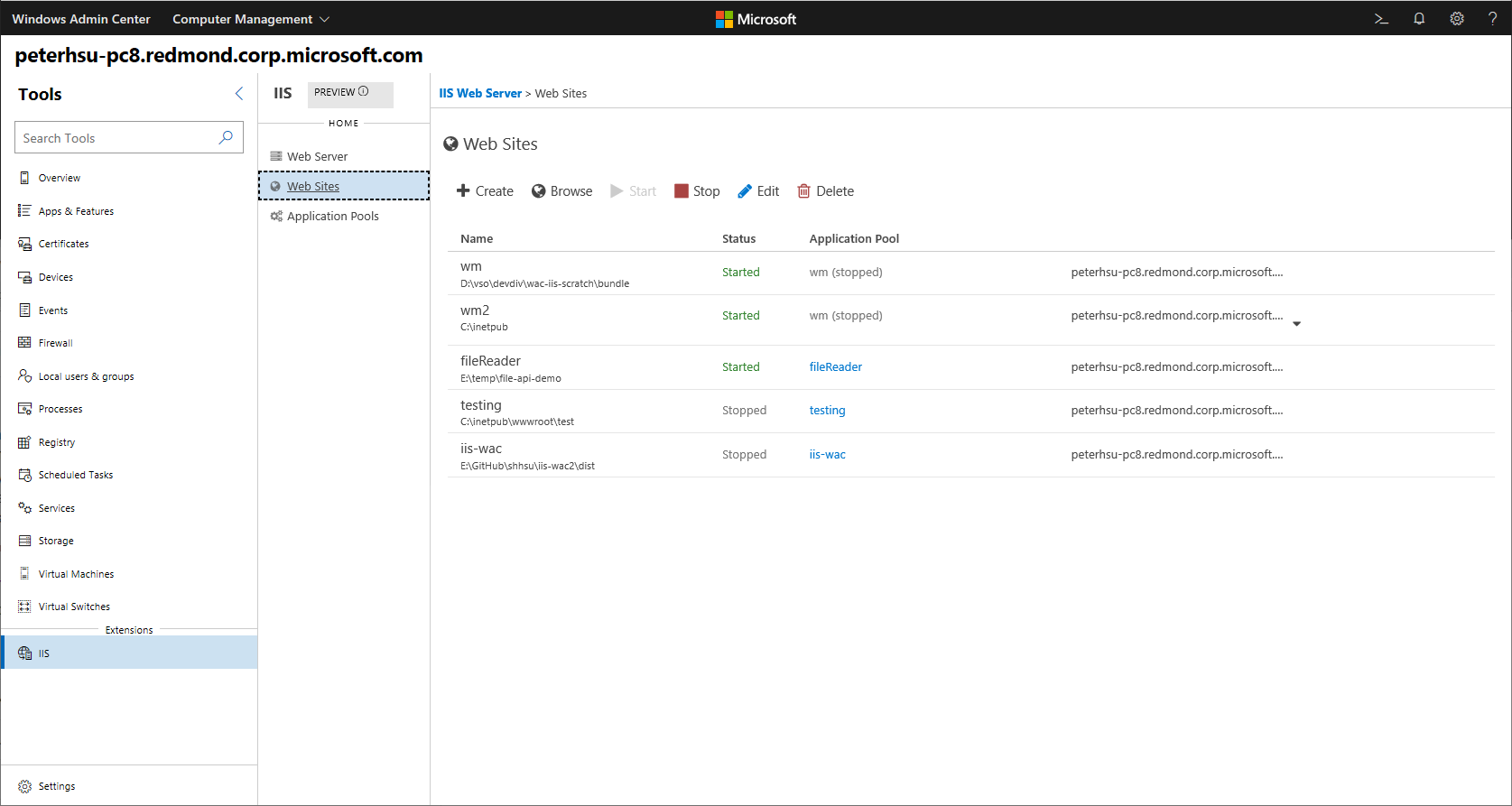This screenshot has height=806, width=1512.
Task: Select the testing site name
Action: (x=481, y=405)
